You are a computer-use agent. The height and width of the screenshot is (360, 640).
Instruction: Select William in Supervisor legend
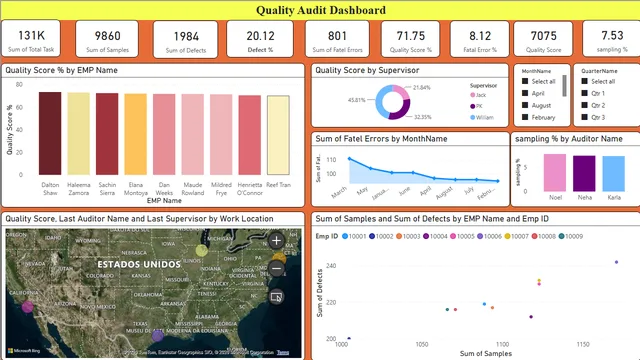(482, 118)
